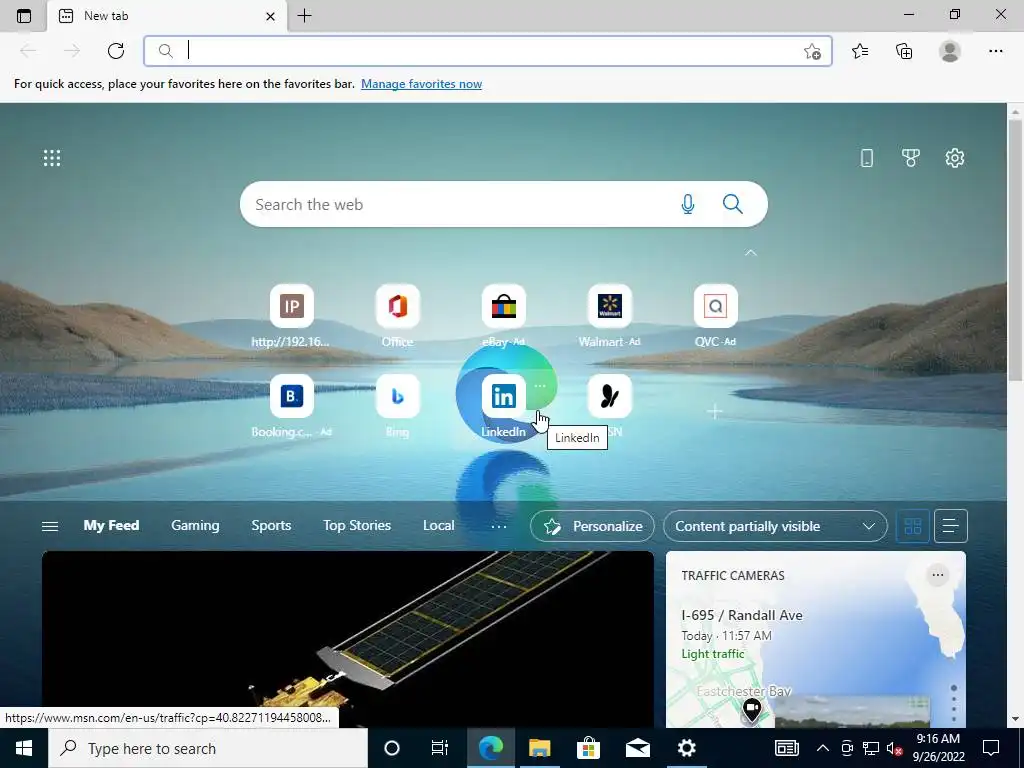
Task: Click the mobile phone icon on page
Action: [867, 158]
